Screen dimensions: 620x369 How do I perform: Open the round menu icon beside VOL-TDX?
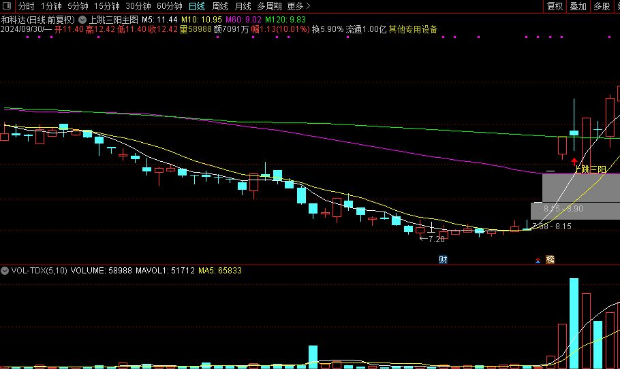[x=5, y=271]
